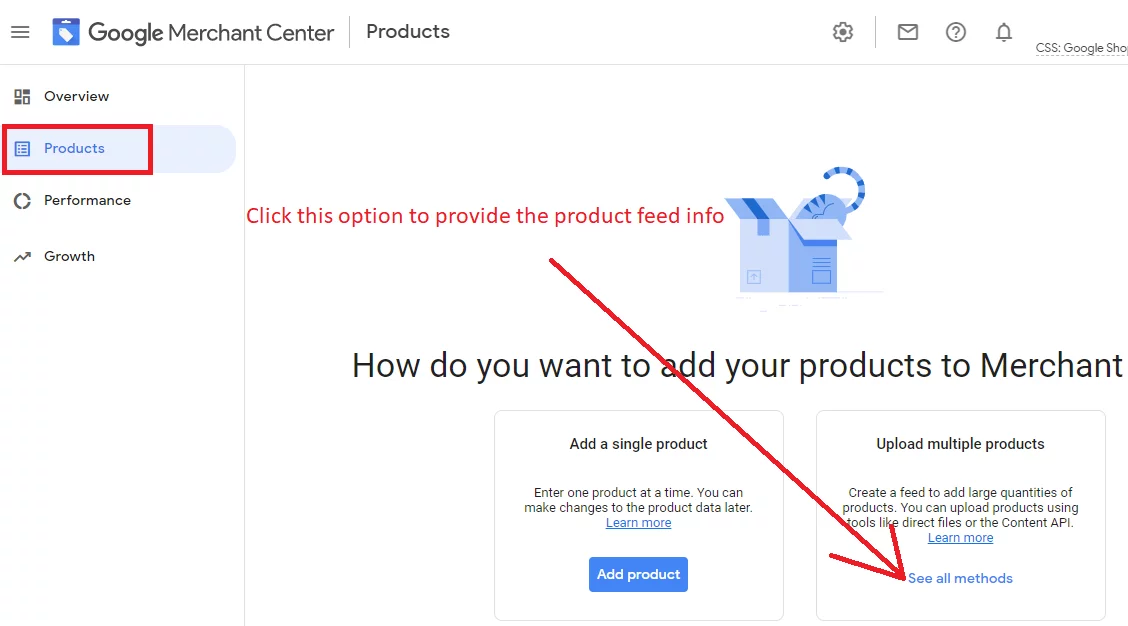Open the mail envelope icon
The width and height of the screenshot is (1128, 626).
point(908,32)
